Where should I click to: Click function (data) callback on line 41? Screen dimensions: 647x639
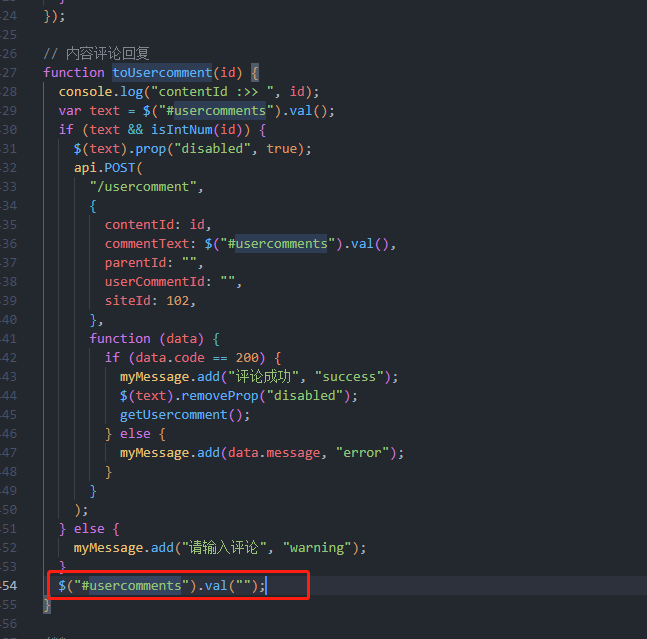[147, 339]
